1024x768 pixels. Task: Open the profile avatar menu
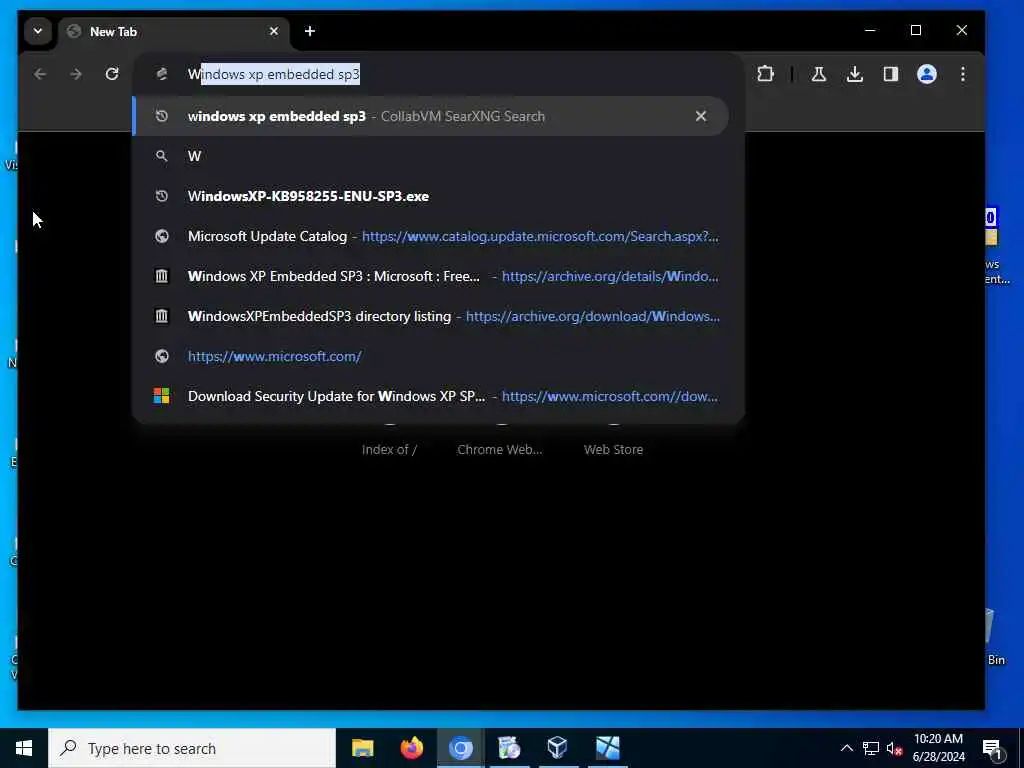(926, 74)
